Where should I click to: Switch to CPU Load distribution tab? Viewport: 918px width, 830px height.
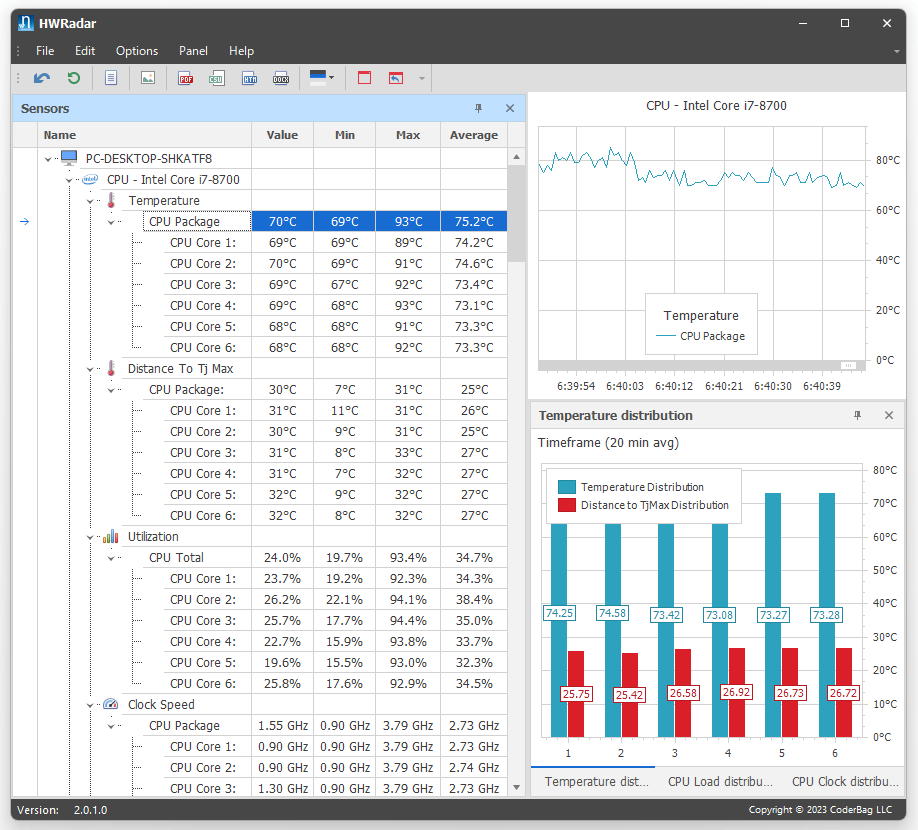point(720,781)
